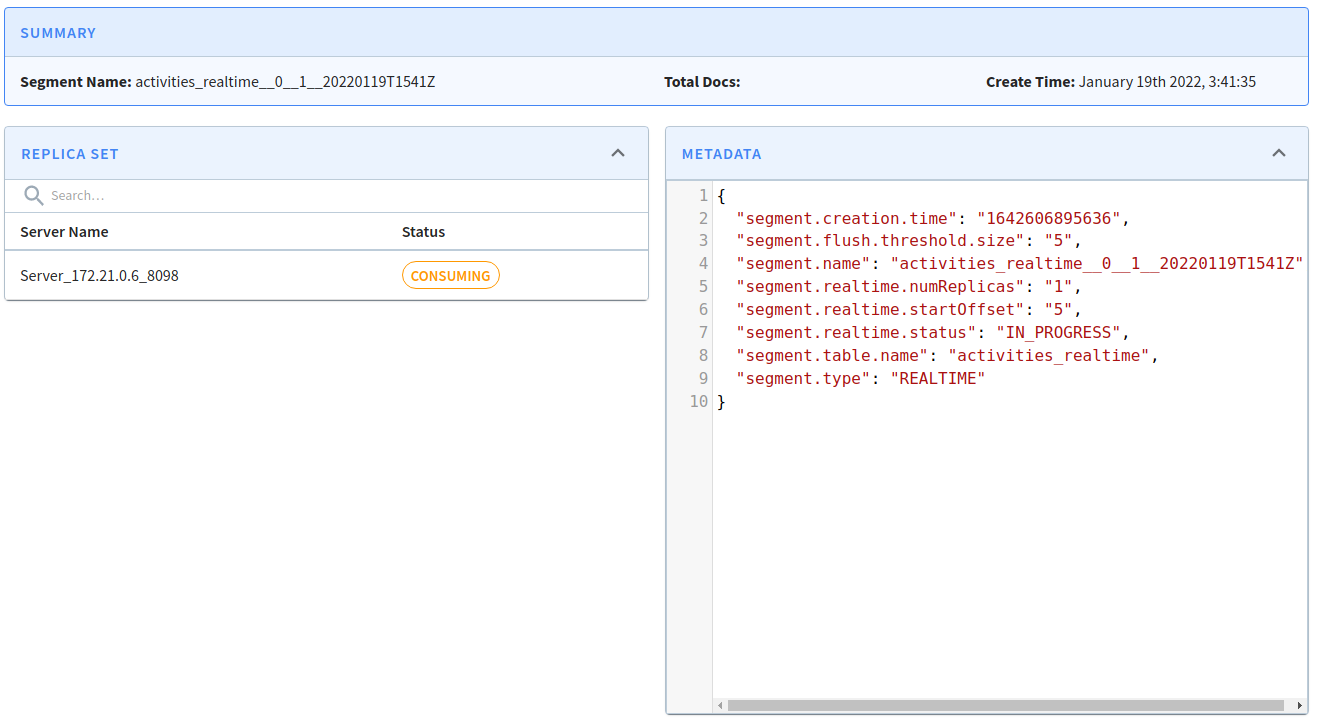Click the collapse chevron on the Metadata panel
1318x727 pixels.
1279,153
